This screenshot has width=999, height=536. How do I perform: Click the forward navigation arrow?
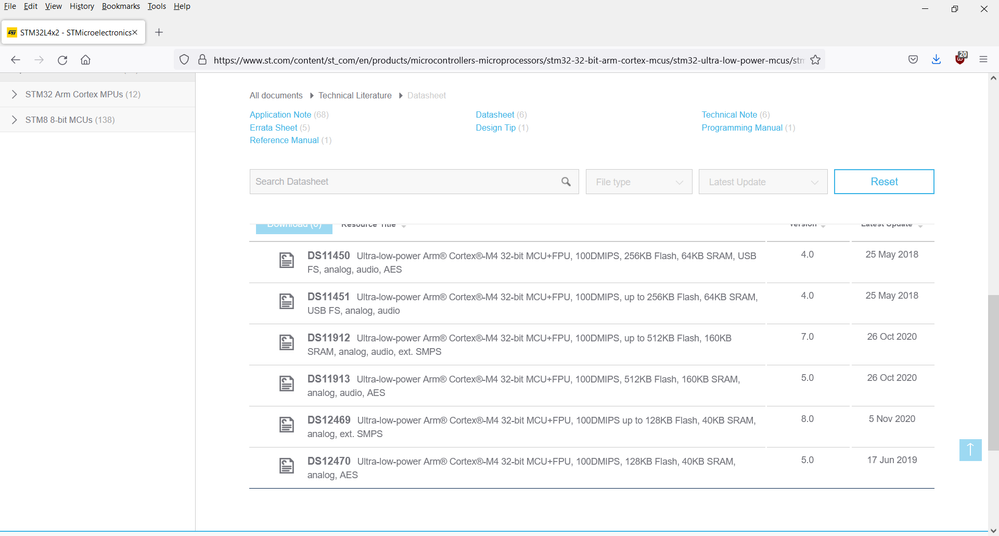pyautogui.click(x=39, y=60)
